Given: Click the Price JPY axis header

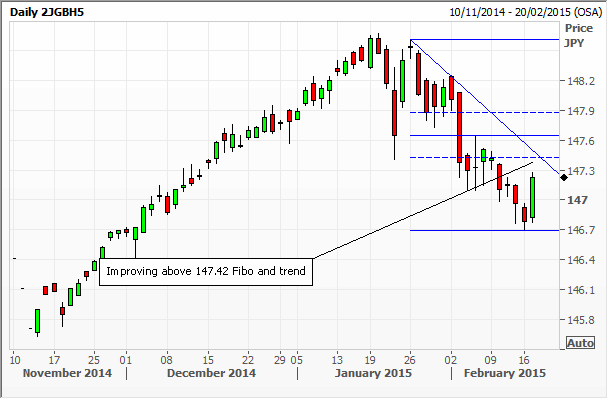Looking at the screenshot, I should [579, 35].
